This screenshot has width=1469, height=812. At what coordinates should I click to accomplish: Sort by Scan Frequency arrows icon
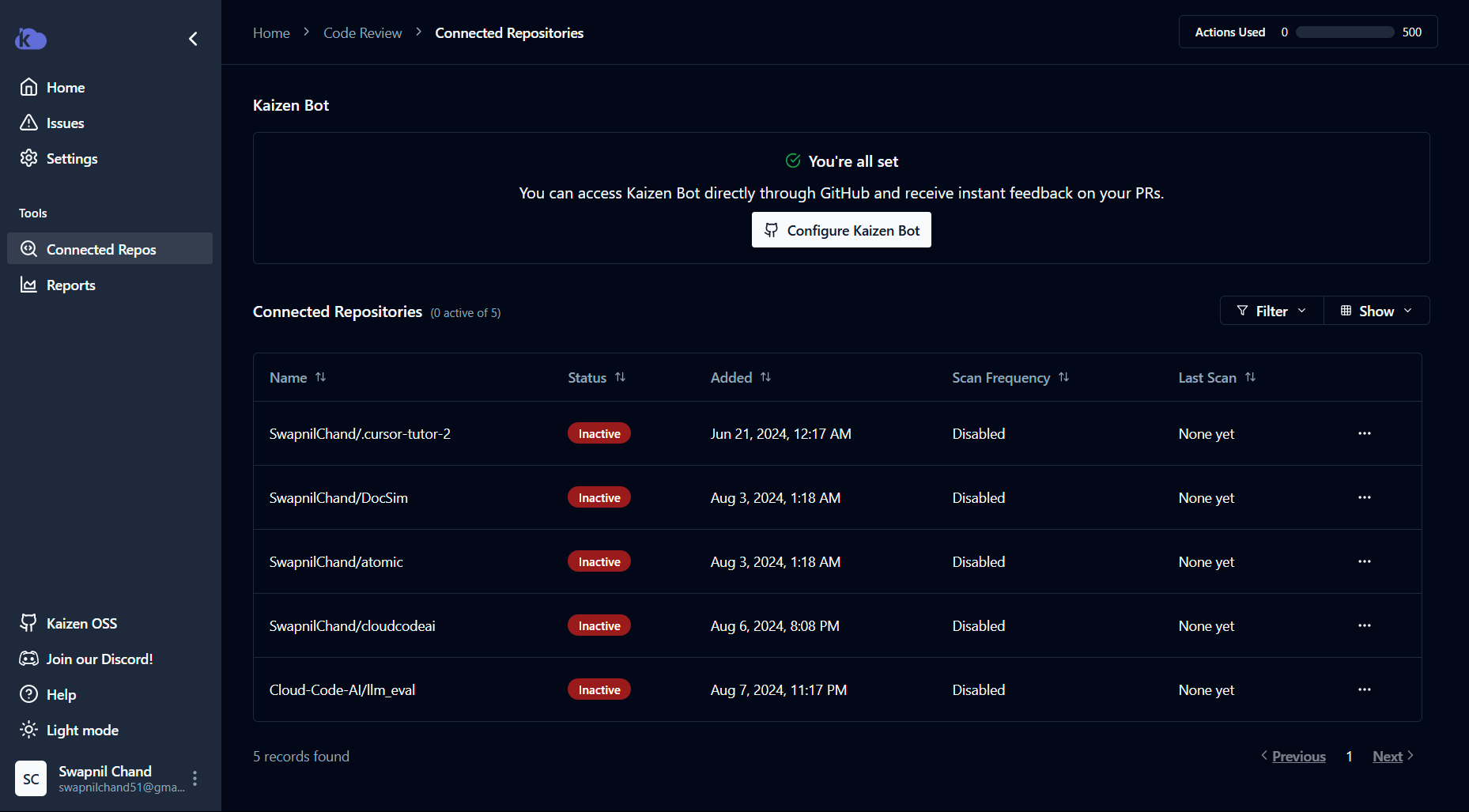click(1063, 377)
